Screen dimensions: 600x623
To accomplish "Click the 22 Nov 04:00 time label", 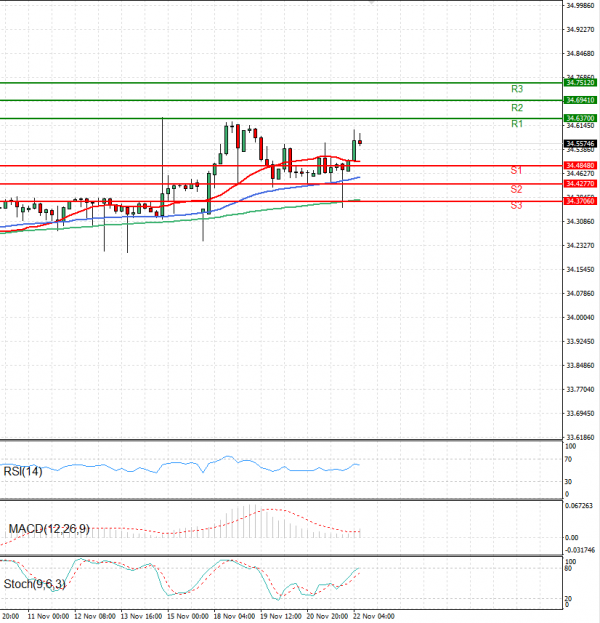I will [x=374, y=616].
